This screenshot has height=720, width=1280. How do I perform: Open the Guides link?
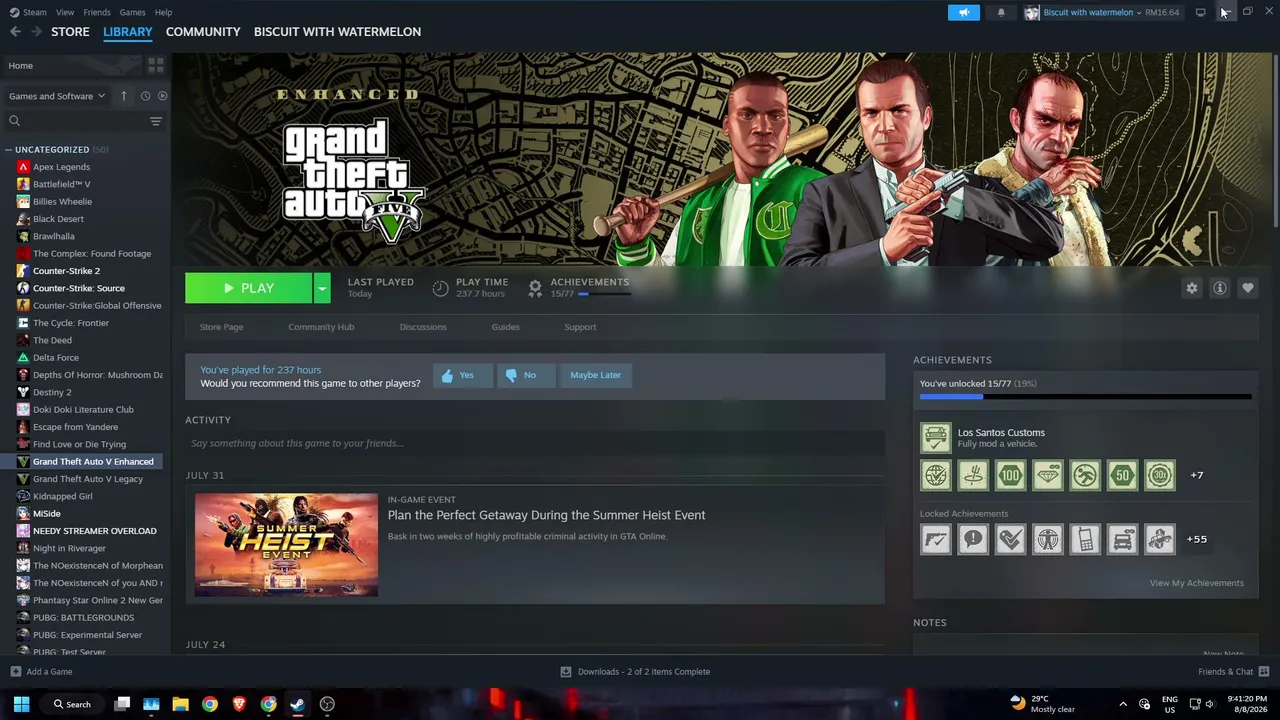click(x=505, y=327)
